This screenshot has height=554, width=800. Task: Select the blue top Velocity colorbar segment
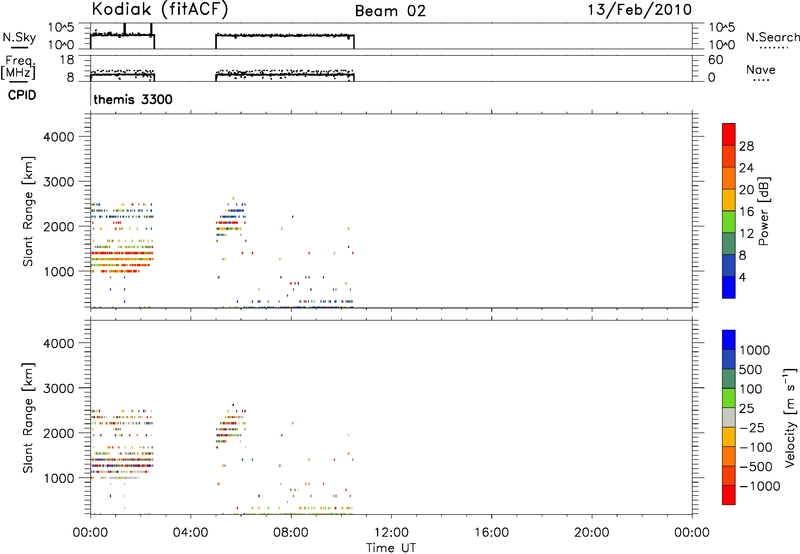coord(729,340)
